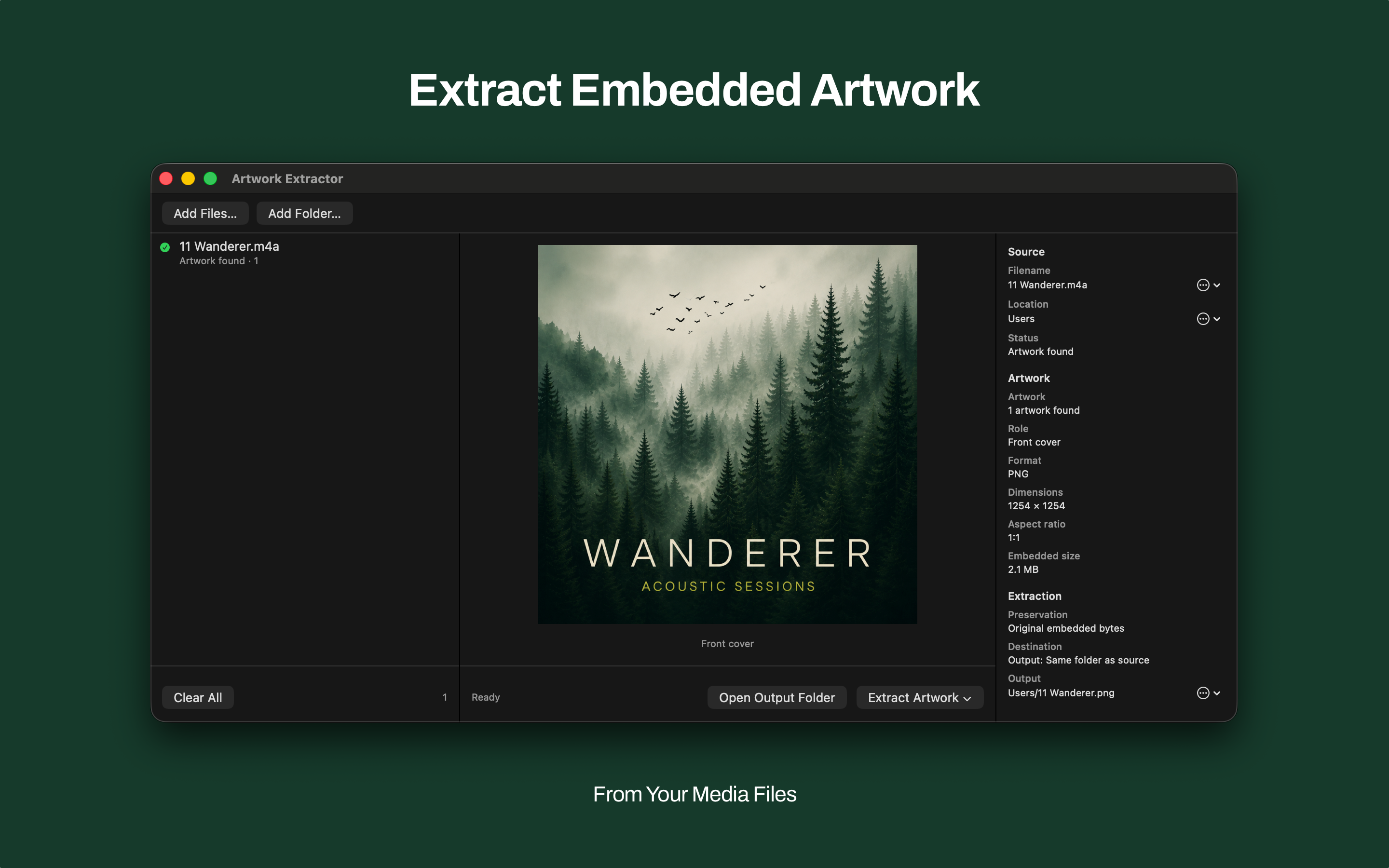1389x868 pixels.
Task: Click the 'Users' location value
Action: [1021, 319]
